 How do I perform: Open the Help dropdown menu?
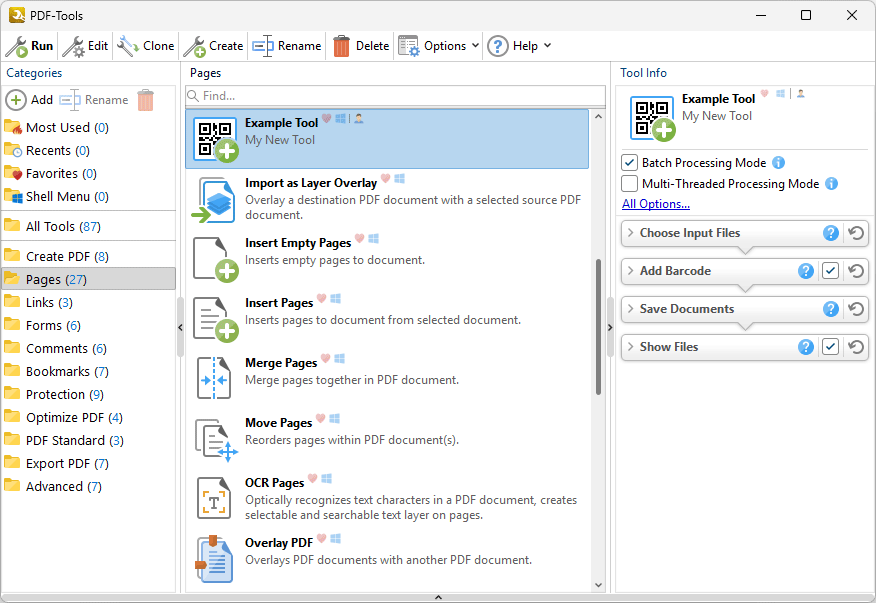[x=520, y=46]
